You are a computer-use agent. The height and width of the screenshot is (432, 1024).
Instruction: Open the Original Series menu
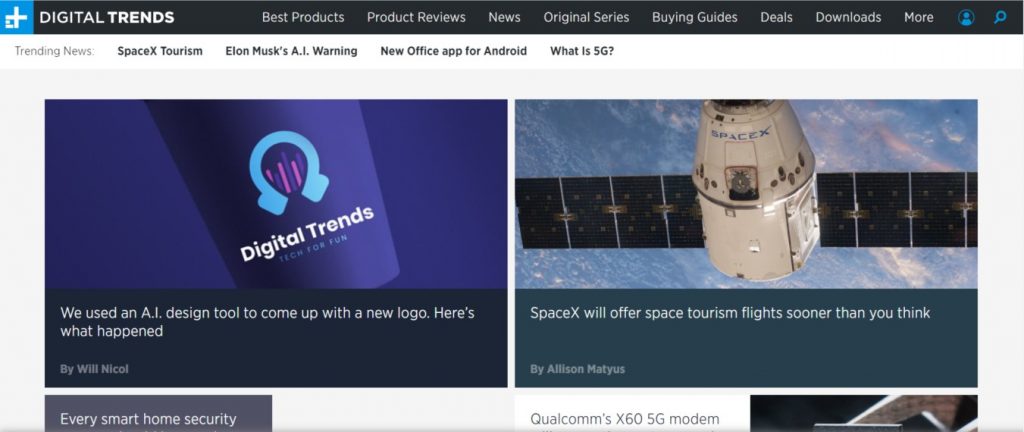586,18
